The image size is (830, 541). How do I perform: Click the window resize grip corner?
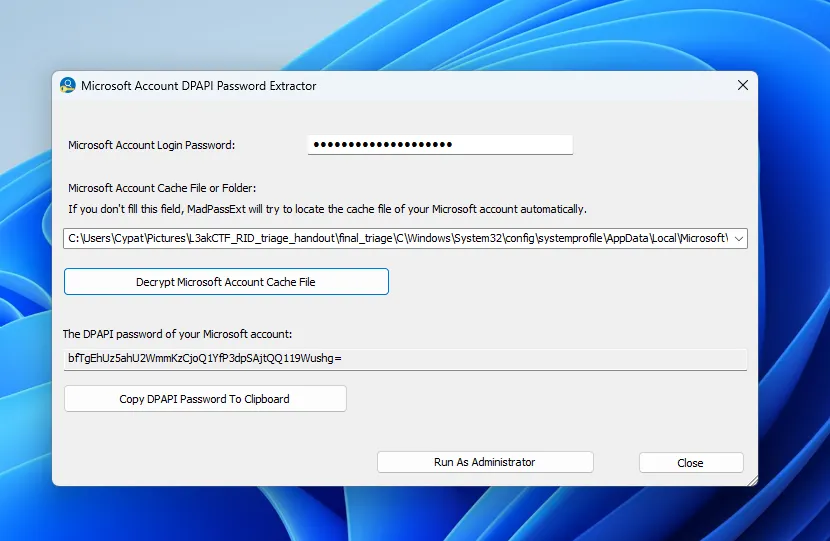pos(752,480)
